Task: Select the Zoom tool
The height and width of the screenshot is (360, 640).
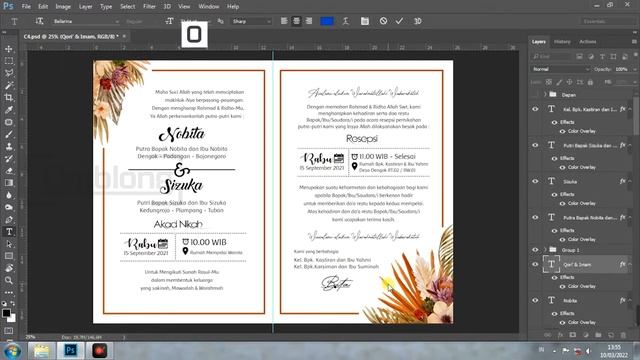Action: 9,280
